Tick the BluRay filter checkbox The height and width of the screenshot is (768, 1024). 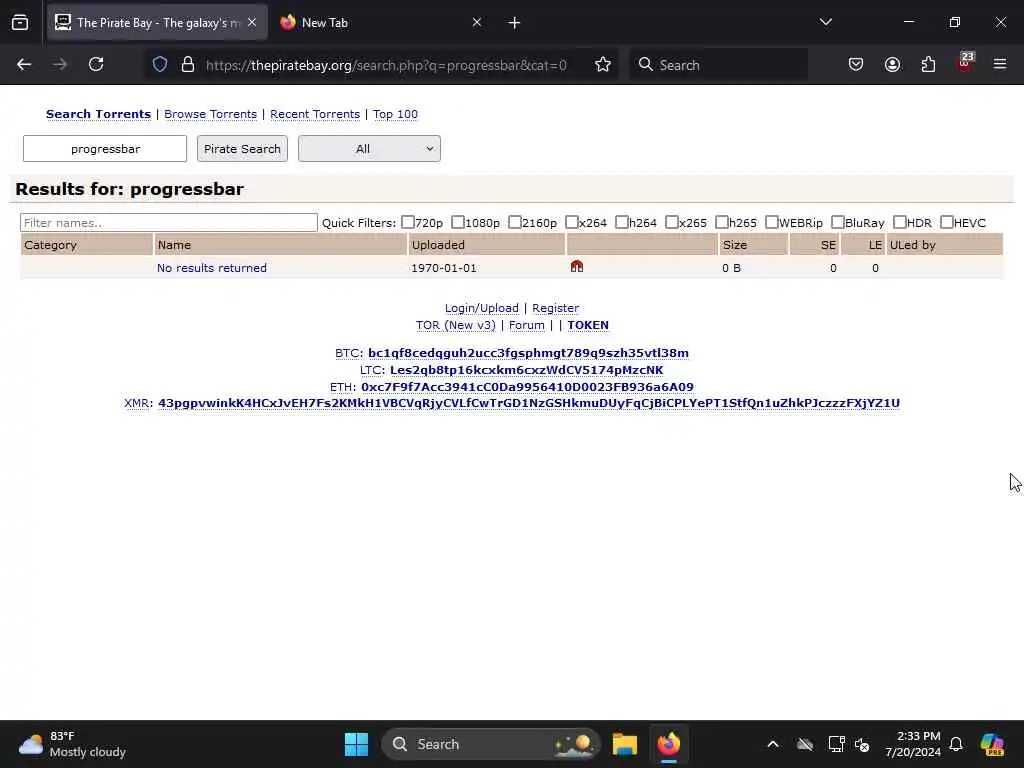pos(838,223)
